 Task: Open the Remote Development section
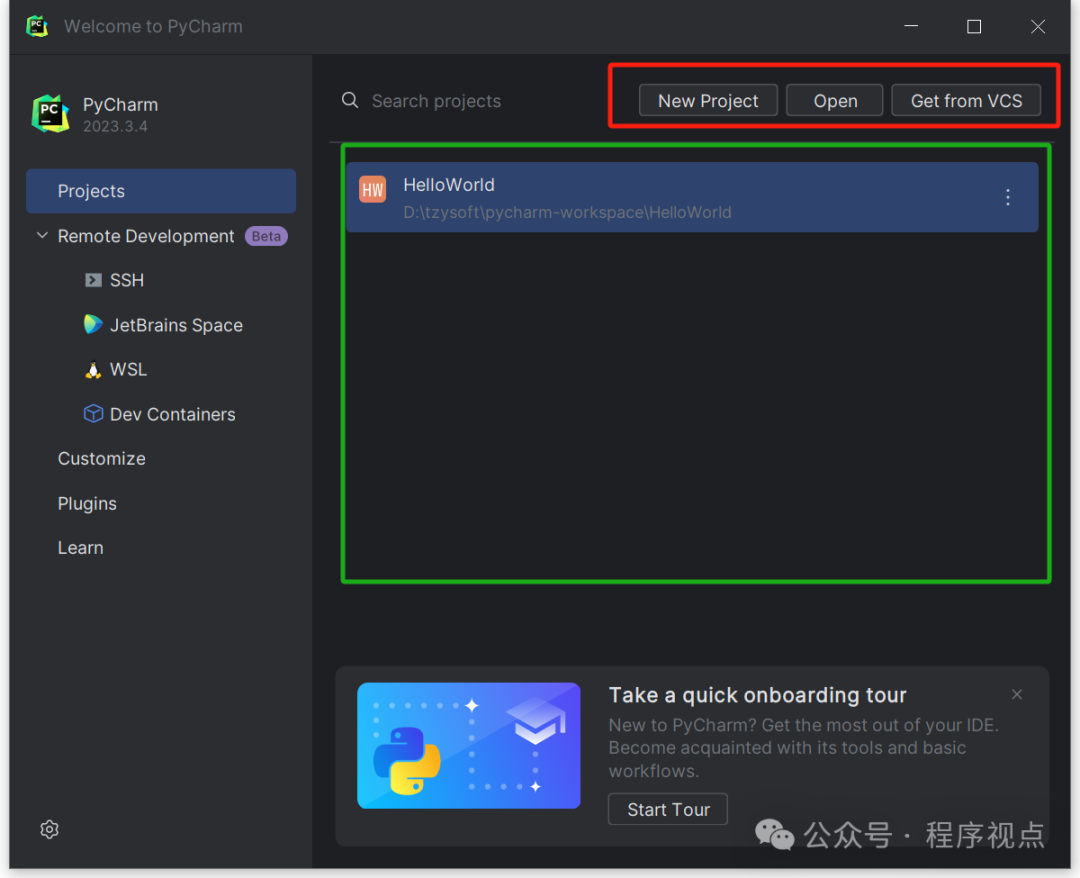[x=146, y=236]
